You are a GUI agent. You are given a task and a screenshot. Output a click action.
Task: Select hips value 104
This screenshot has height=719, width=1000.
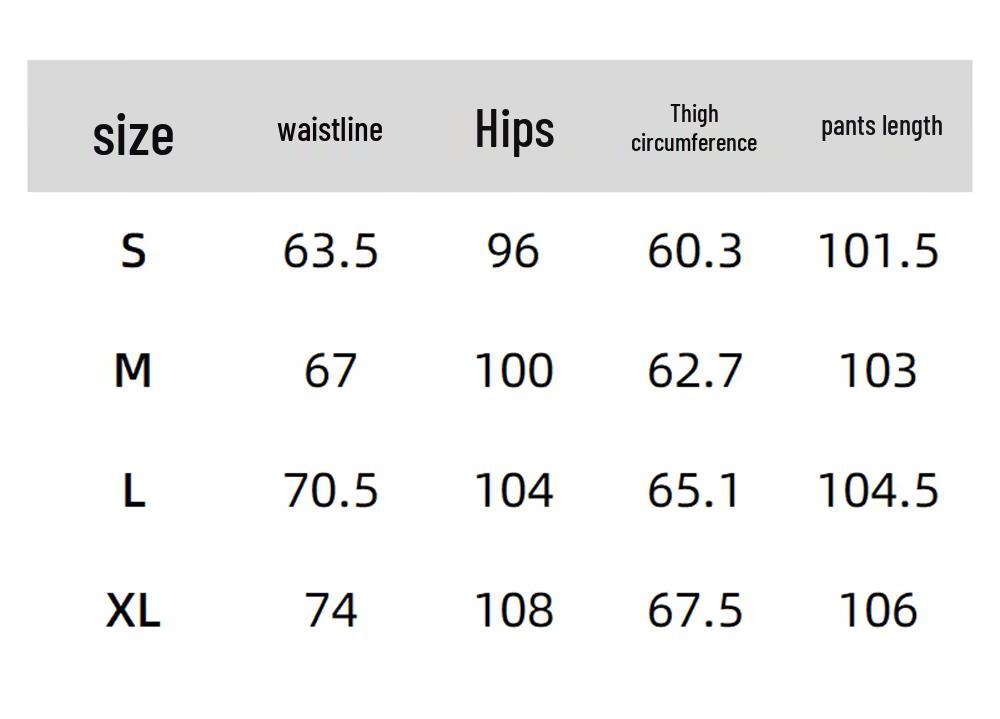[514, 491]
